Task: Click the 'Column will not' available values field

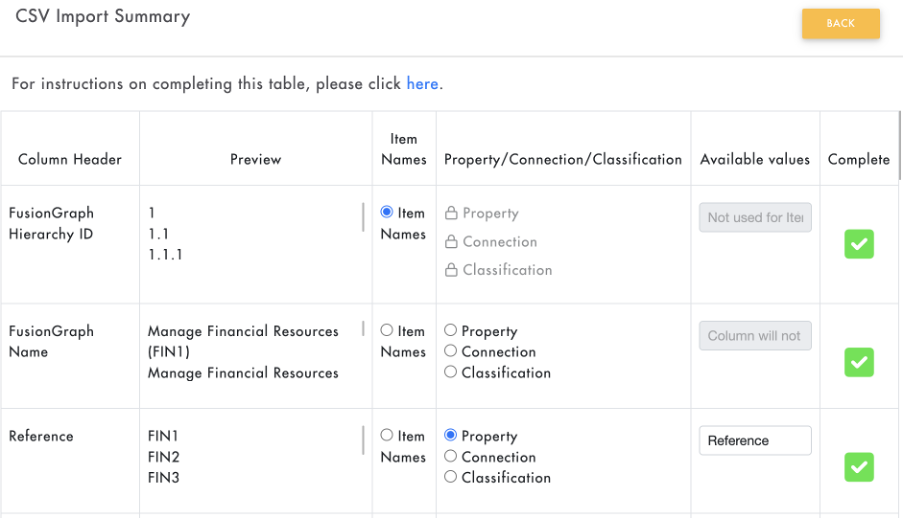Action: coord(755,336)
